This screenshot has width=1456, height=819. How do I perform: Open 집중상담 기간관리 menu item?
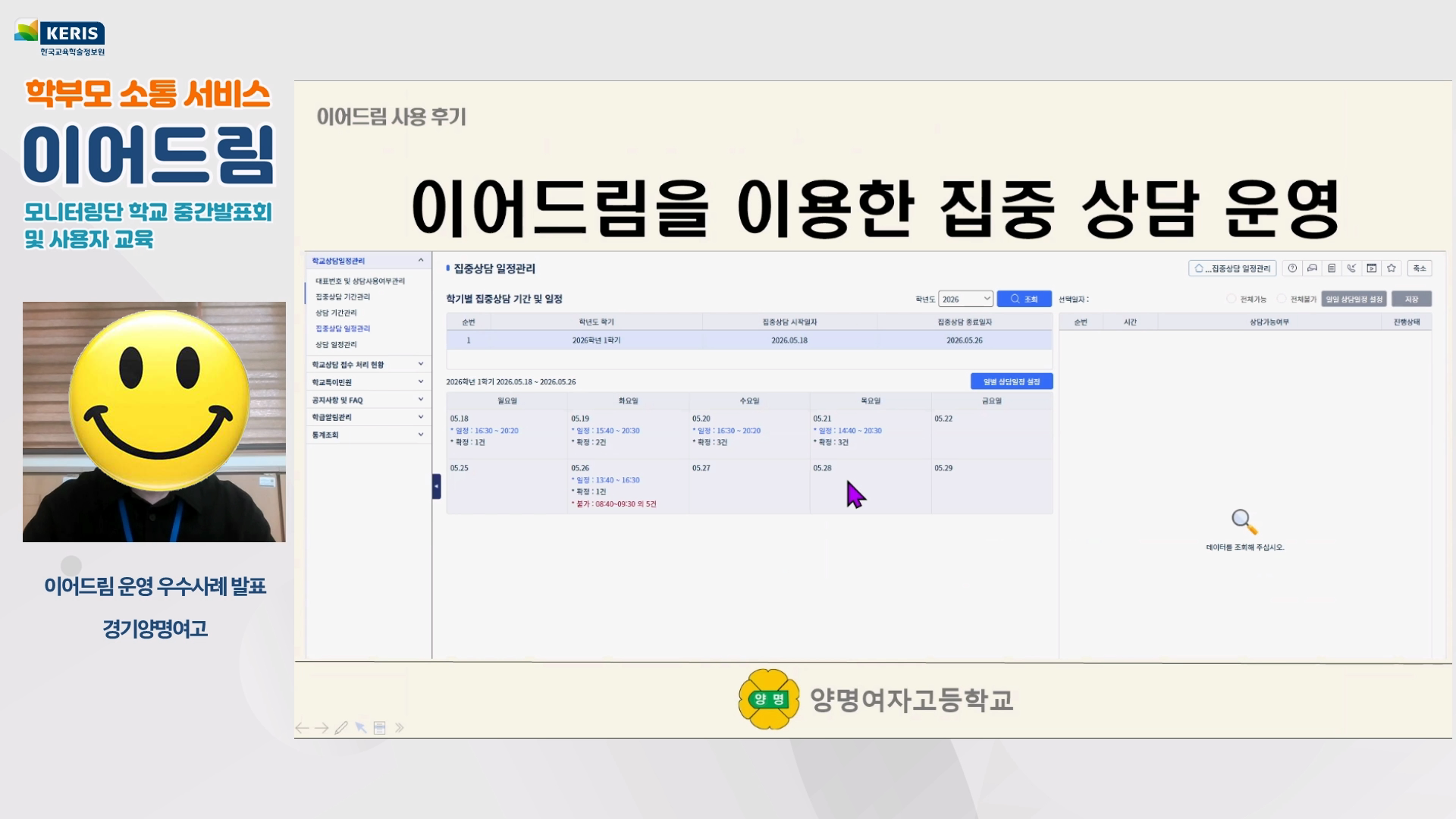tap(343, 297)
